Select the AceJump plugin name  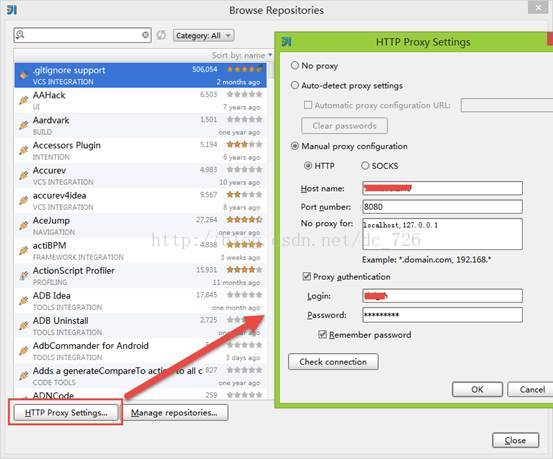51,221
